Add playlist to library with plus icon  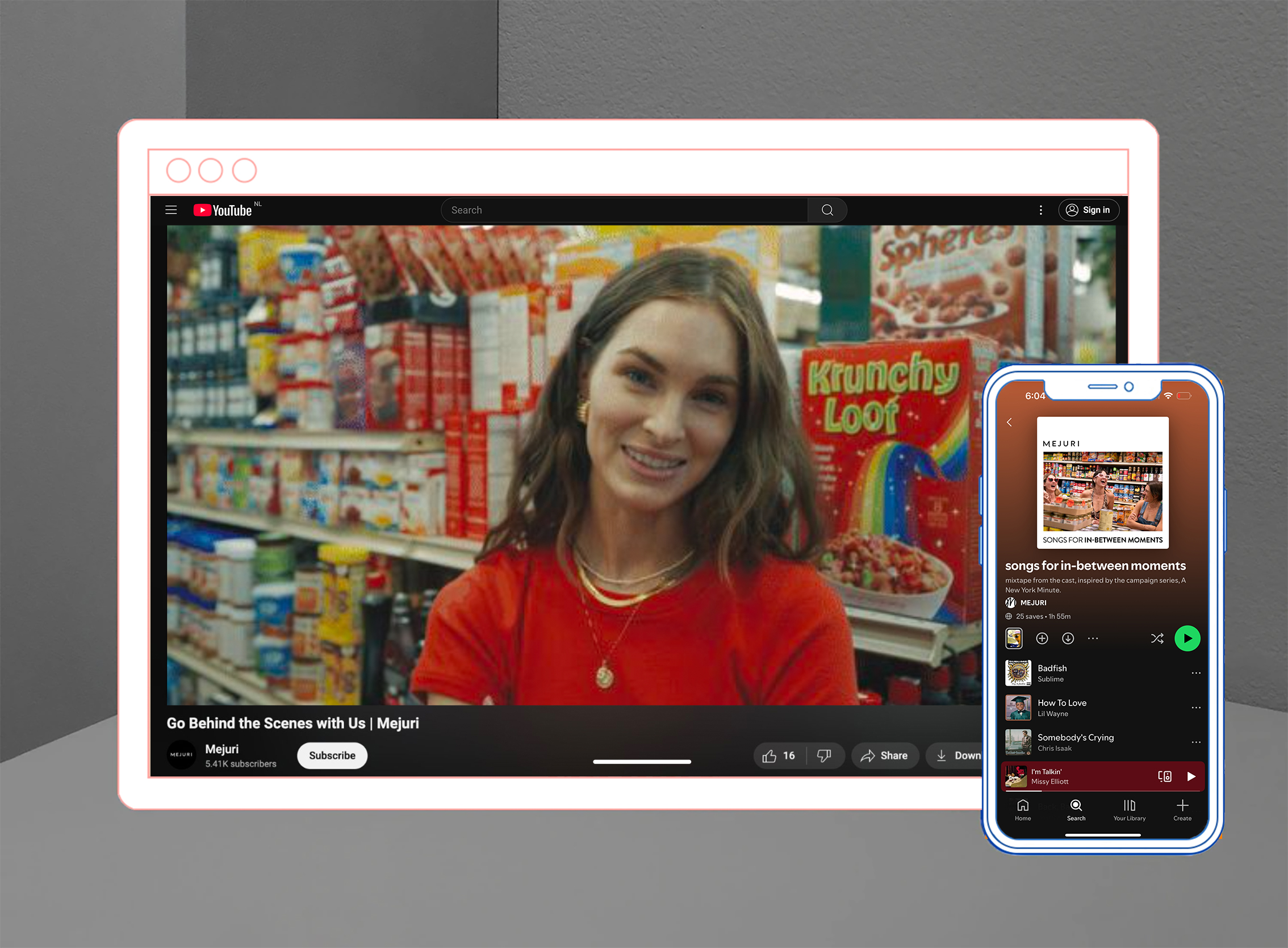[x=1042, y=638]
